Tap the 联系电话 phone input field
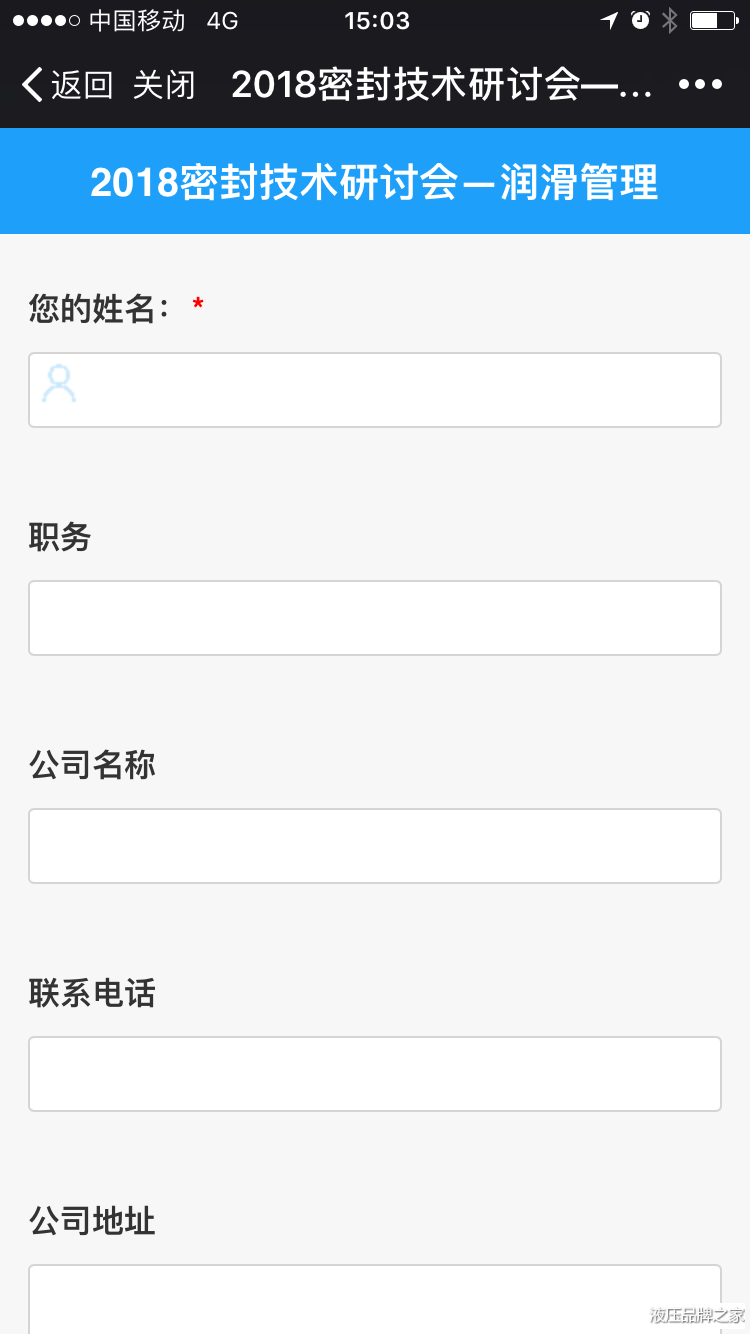This screenshot has height=1334, width=750. tap(375, 1074)
